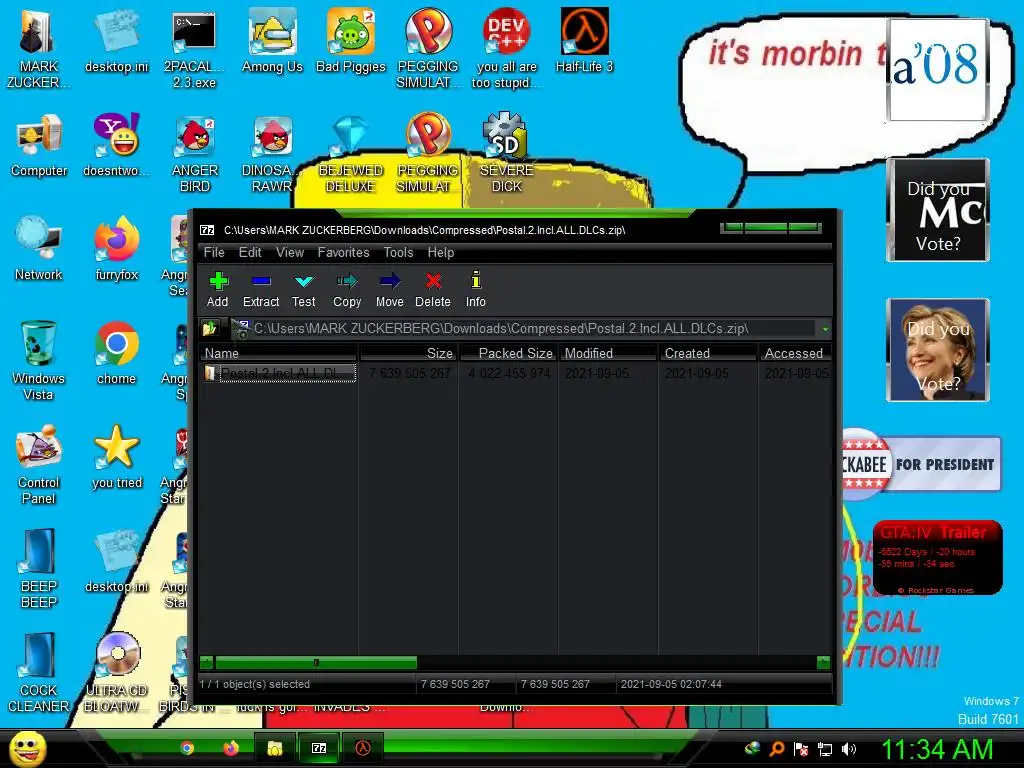Click the Add button in 7-Zip toolbar
Image resolution: width=1024 pixels, height=768 pixels.
click(x=217, y=289)
